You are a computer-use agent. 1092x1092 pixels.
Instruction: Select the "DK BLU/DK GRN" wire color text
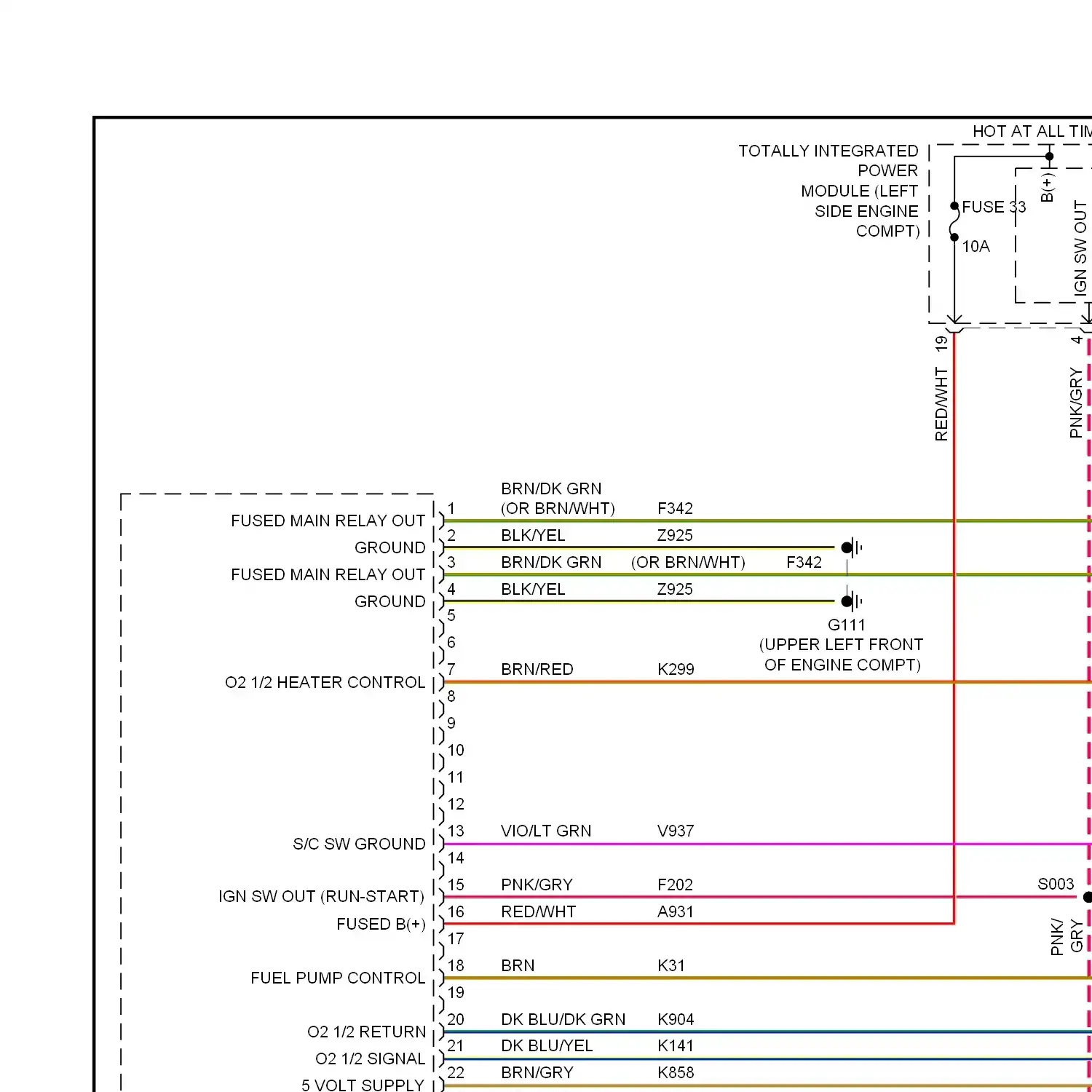(563, 1020)
